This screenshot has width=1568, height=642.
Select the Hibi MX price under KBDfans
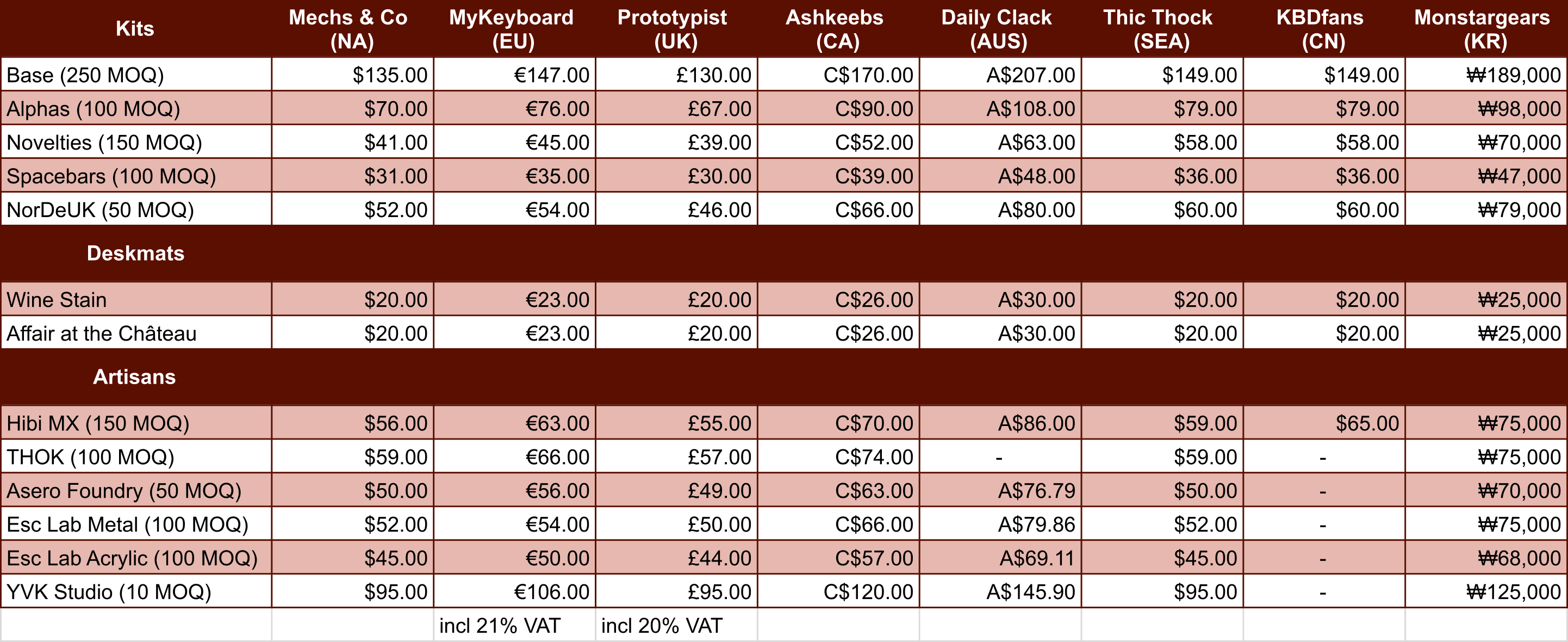(x=1366, y=423)
